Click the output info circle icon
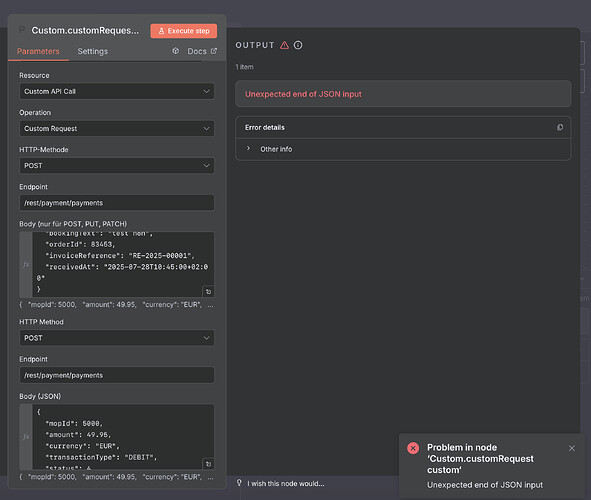The width and height of the screenshot is (591, 500). (x=298, y=45)
